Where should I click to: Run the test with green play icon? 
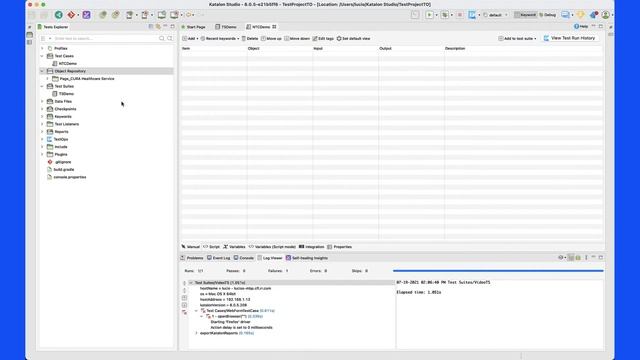point(429,15)
